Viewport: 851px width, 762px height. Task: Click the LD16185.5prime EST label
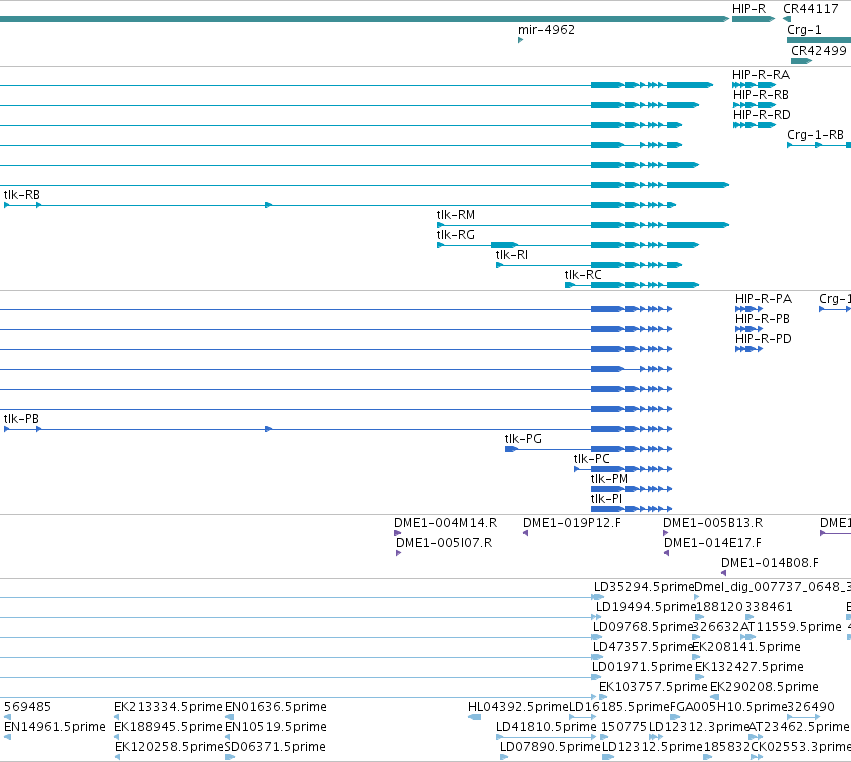[619, 707]
